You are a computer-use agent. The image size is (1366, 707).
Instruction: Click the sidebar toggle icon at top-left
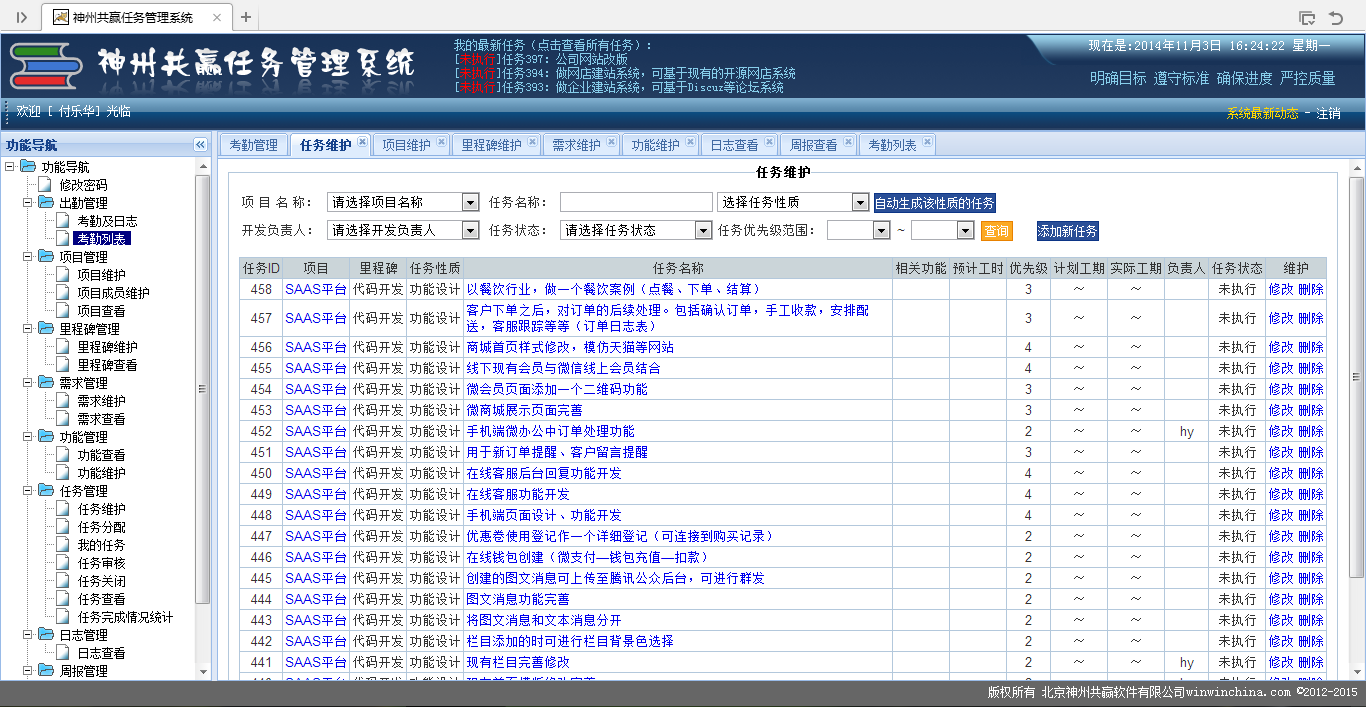21,17
